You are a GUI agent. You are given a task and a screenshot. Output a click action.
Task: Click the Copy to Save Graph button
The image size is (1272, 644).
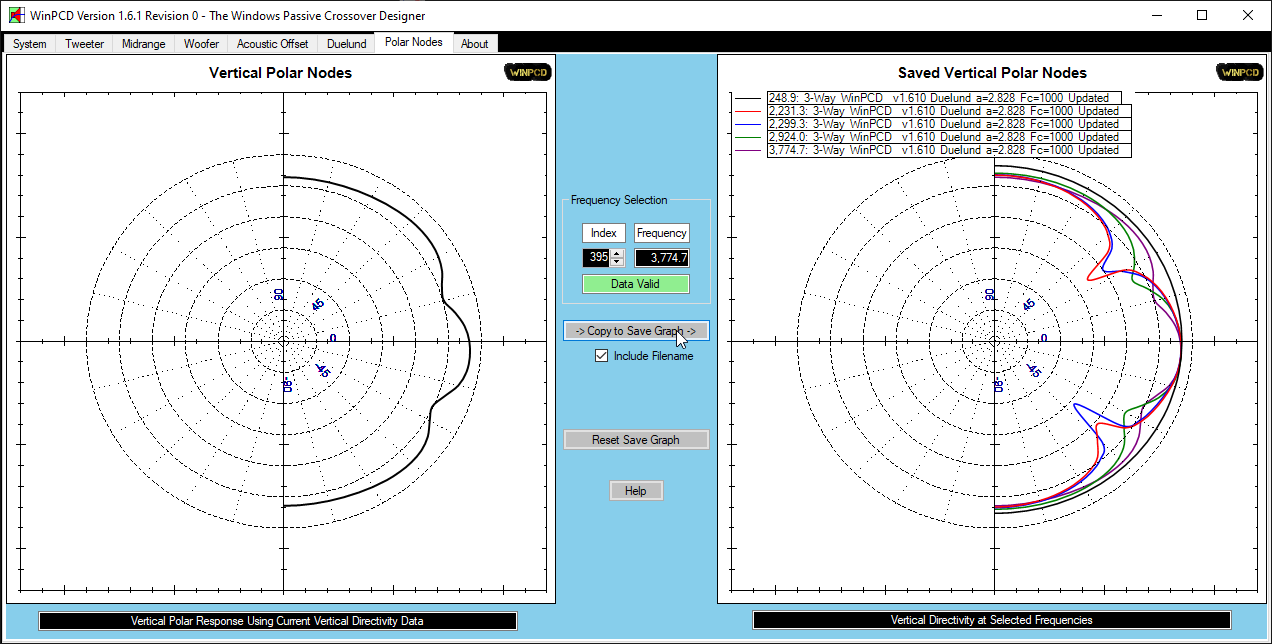(636, 331)
